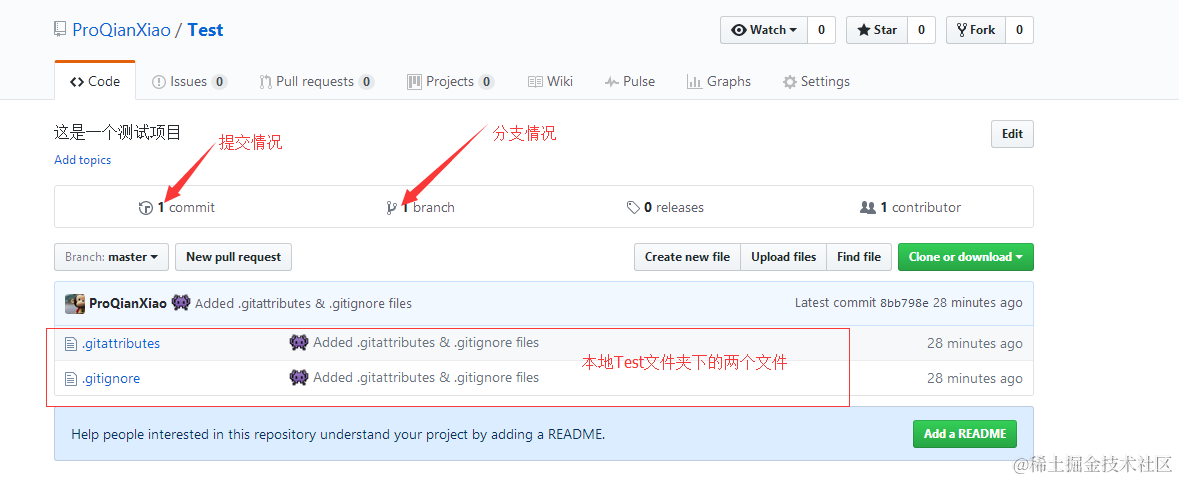Switch to the Code tab
Image resolution: width=1179 pixels, height=481 pixels.
[x=95, y=81]
